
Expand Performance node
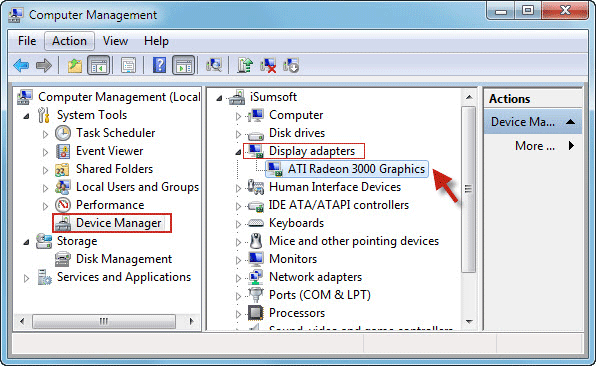(45, 206)
